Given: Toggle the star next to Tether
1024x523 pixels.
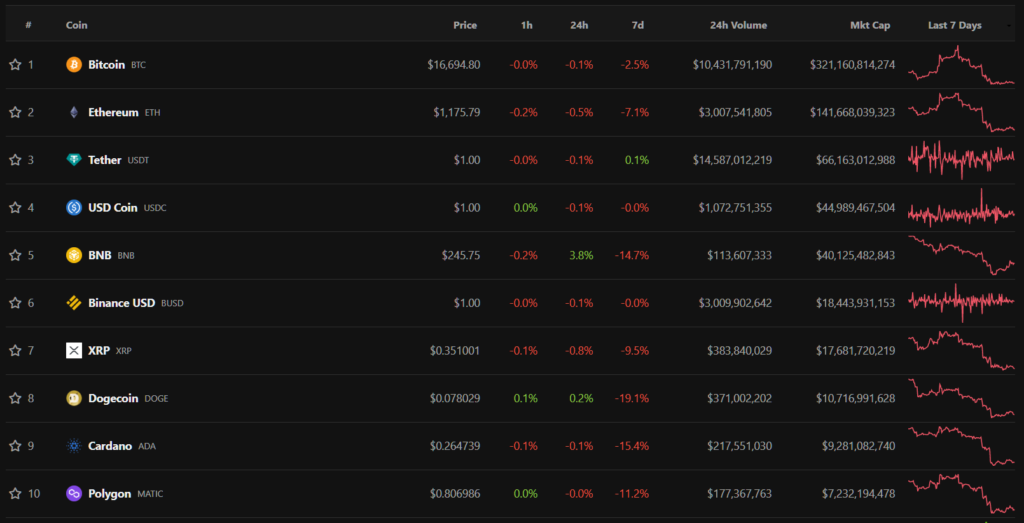Looking at the screenshot, I should (15, 160).
